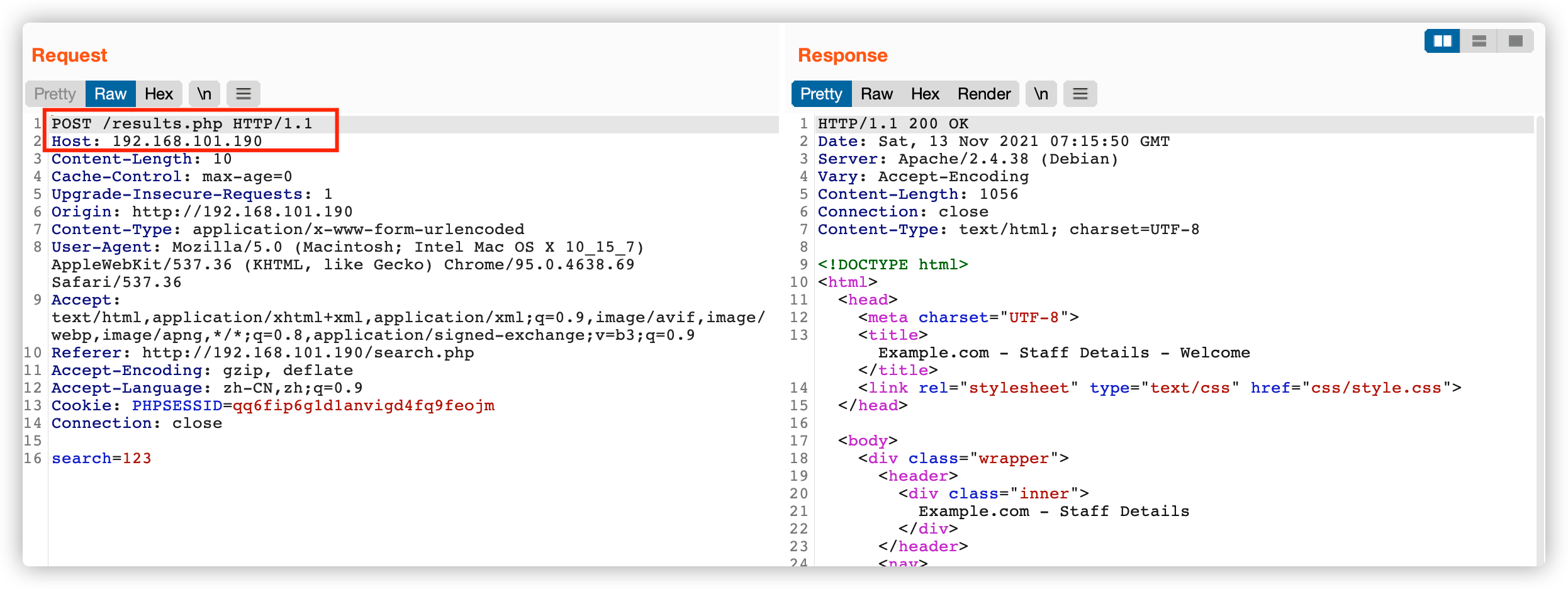The width and height of the screenshot is (1568, 589).
Task: Click the Cache-Control: max-age=0 header
Action: pyautogui.click(x=172, y=177)
